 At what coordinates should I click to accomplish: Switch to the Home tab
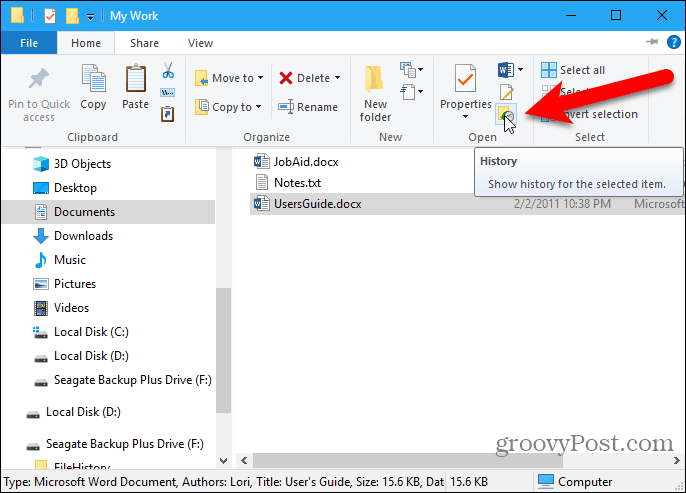[x=86, y=43]
